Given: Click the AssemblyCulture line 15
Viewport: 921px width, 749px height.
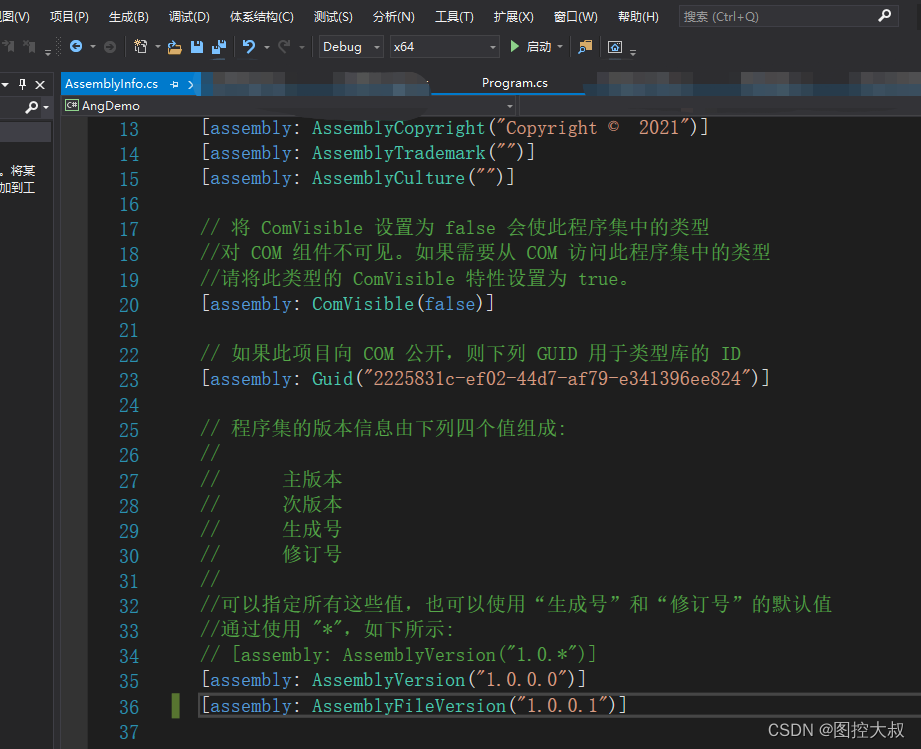Looking at the screenshot, I should pos(358,177).
